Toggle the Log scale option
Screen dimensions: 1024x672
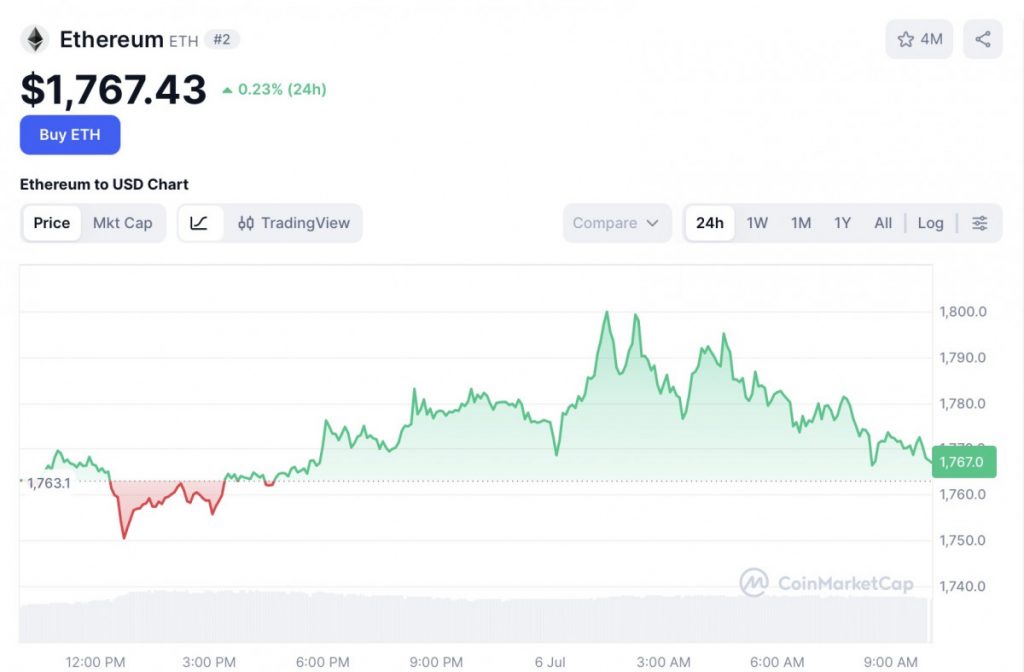(930, 223)
